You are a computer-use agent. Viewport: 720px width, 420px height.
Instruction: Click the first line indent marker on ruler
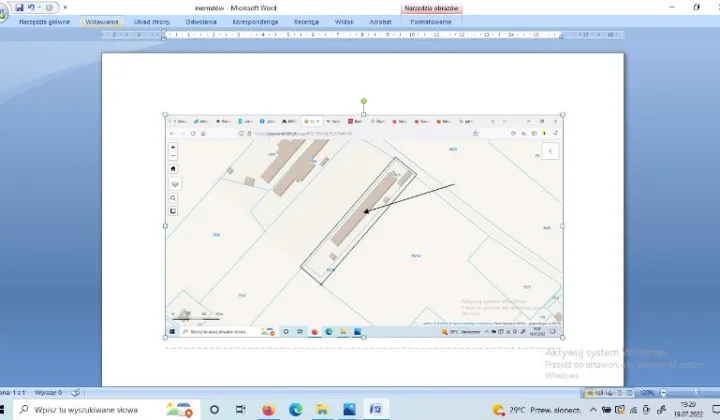point(163,32)
